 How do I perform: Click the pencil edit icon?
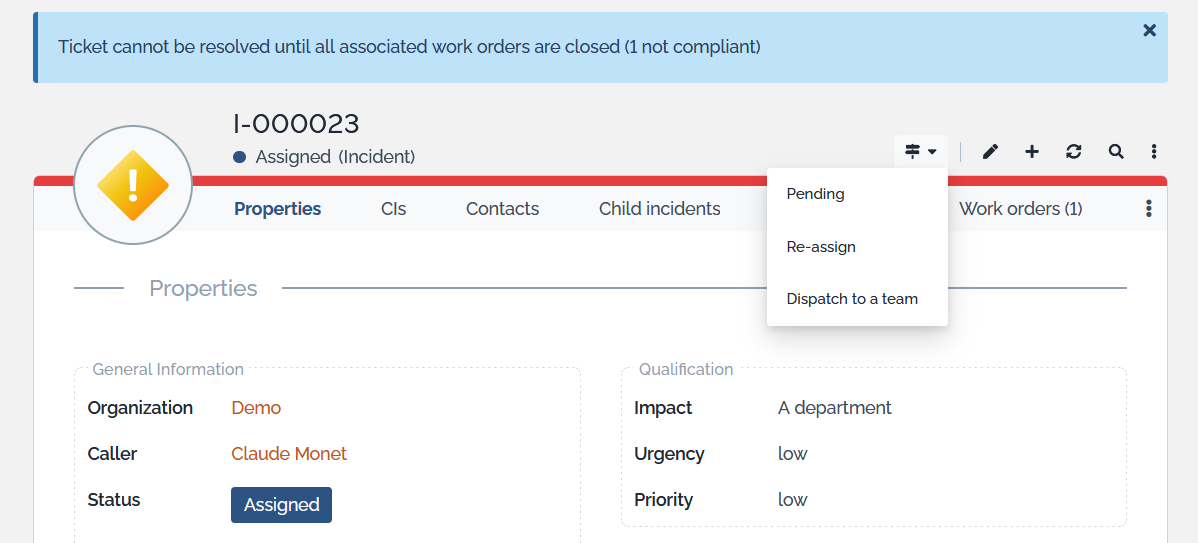click(990, 152)
